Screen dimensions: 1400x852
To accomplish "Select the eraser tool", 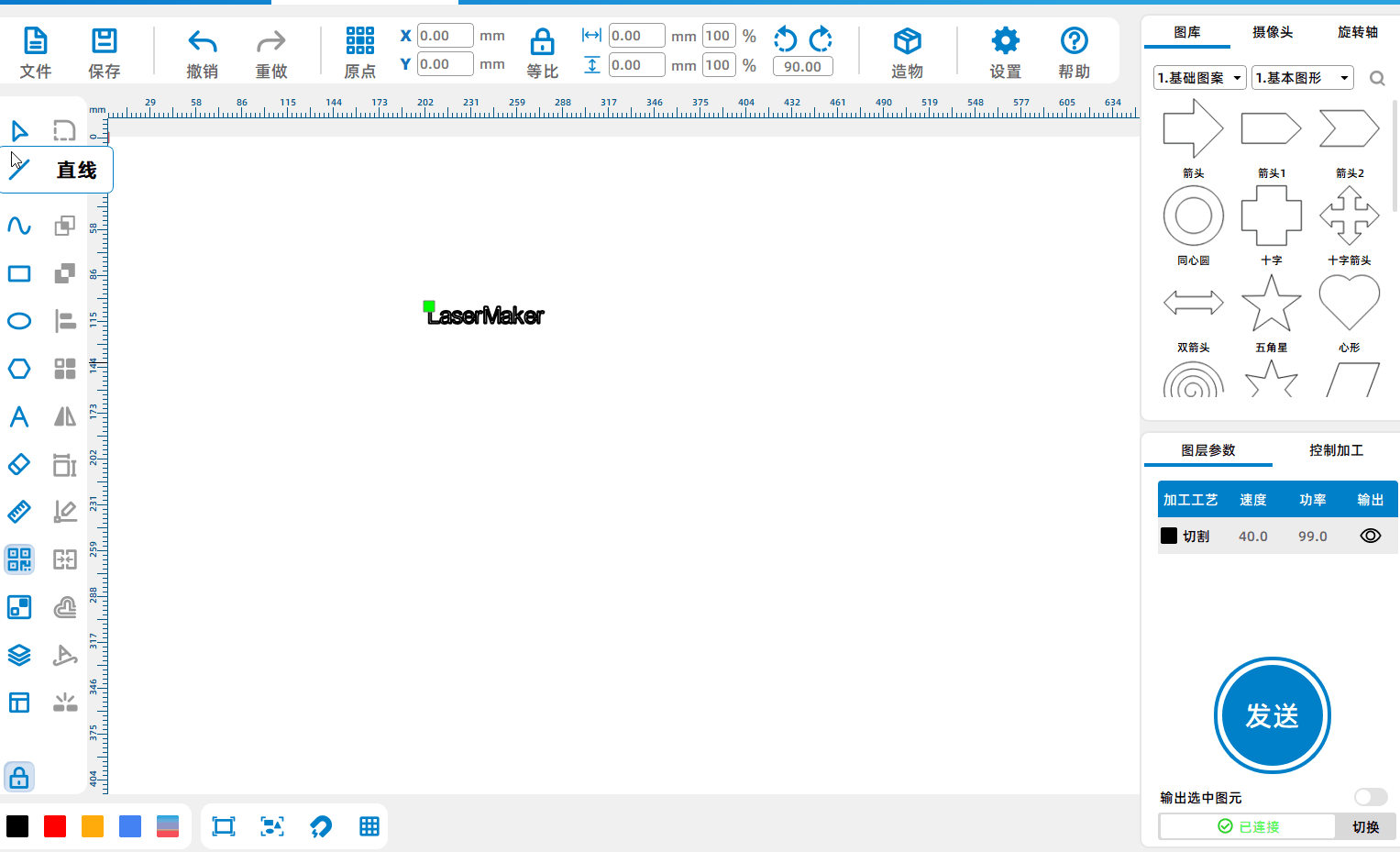I will pos(19,464).
